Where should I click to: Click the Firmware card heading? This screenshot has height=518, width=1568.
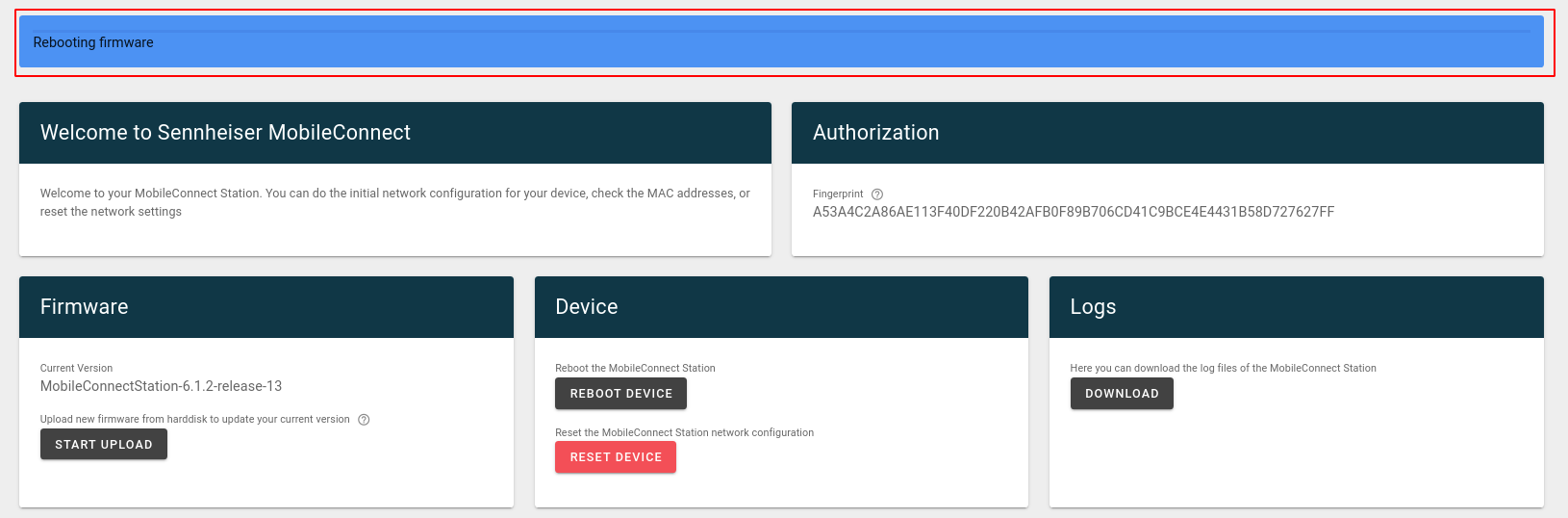84,307
